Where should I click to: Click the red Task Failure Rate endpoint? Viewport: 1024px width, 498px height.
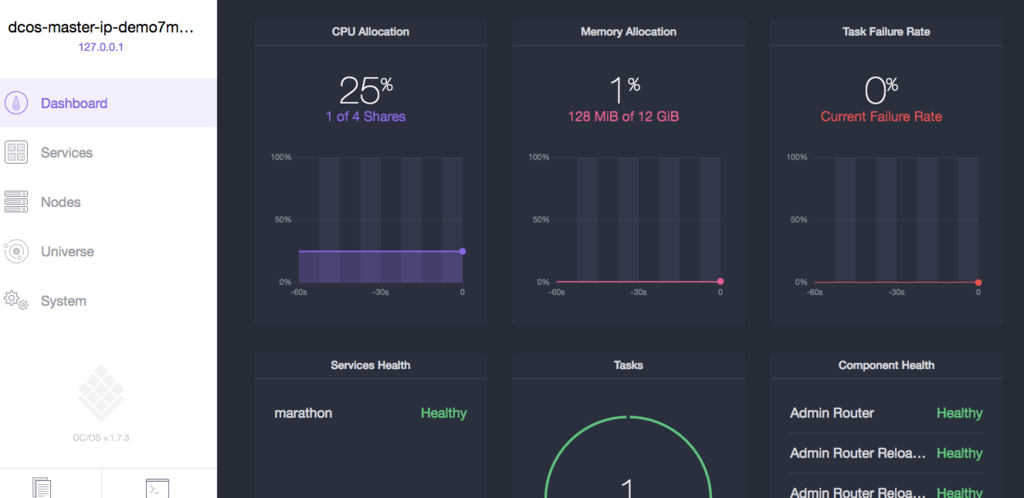pyautogui.click(x=978, y=283)
